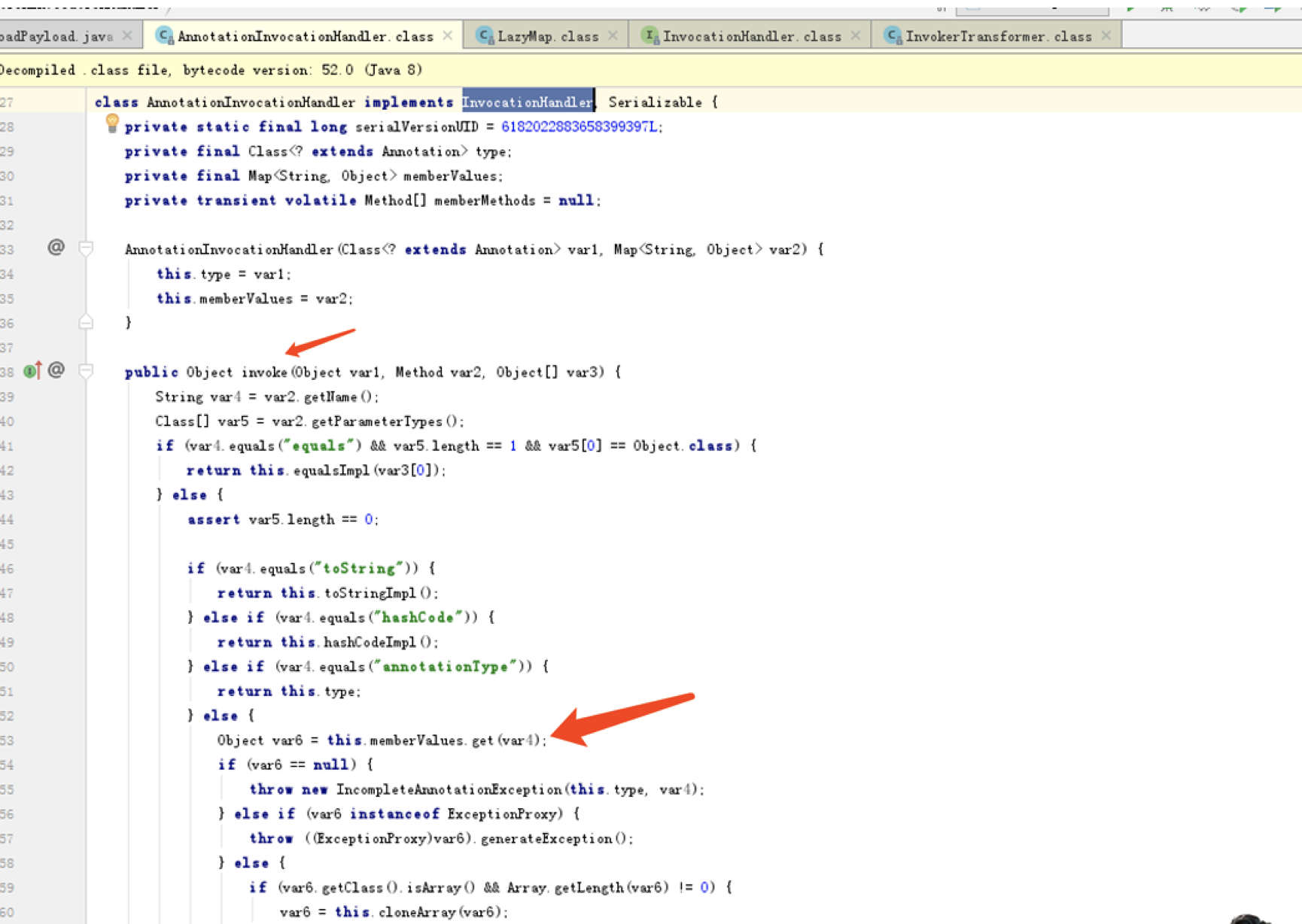Screen dimensions: 1302x924
Task: Close the LazyMap.class tab
Action: tap(613, 35)
